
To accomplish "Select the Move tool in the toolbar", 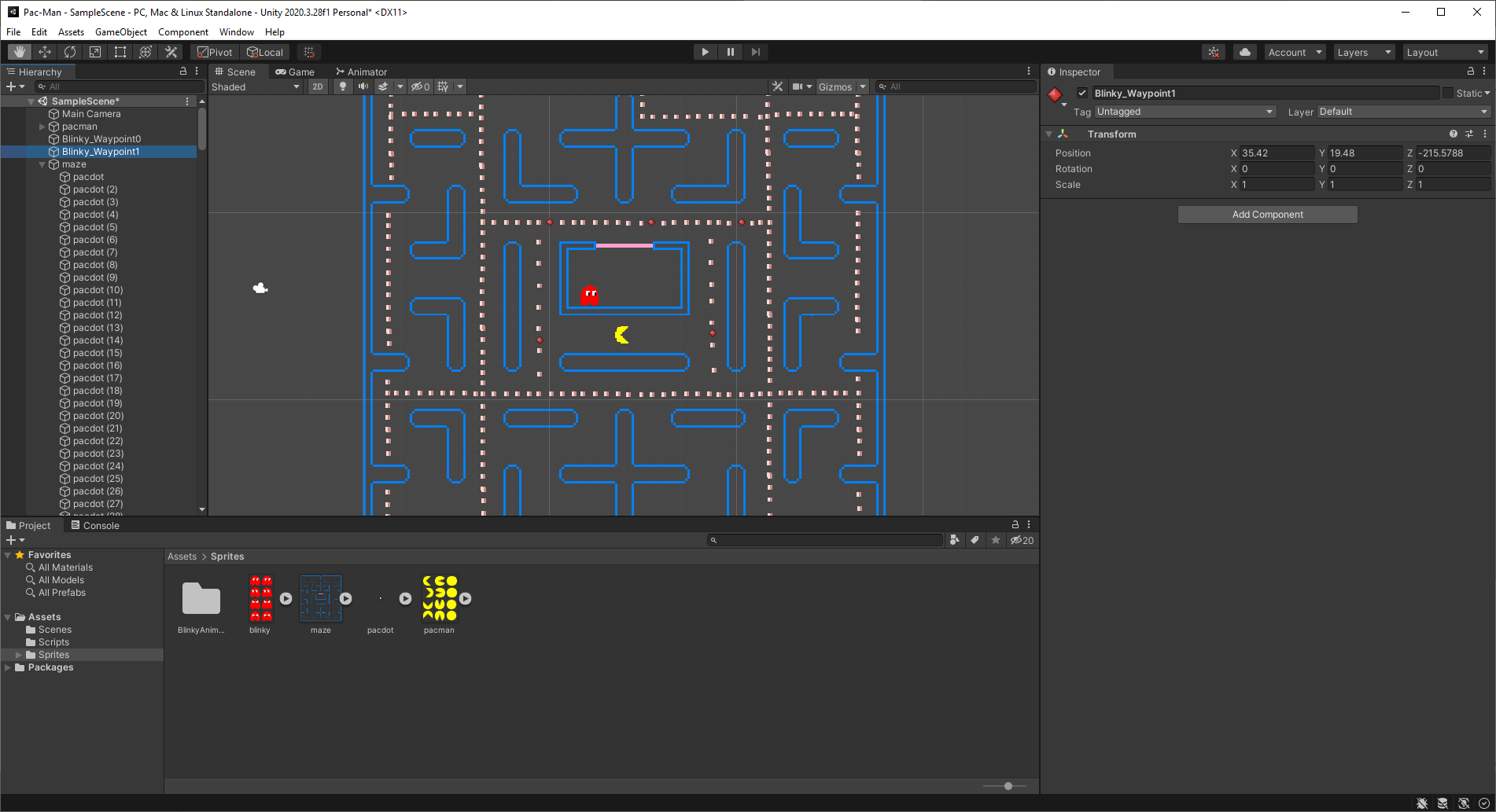I will [x=45, y=51].
